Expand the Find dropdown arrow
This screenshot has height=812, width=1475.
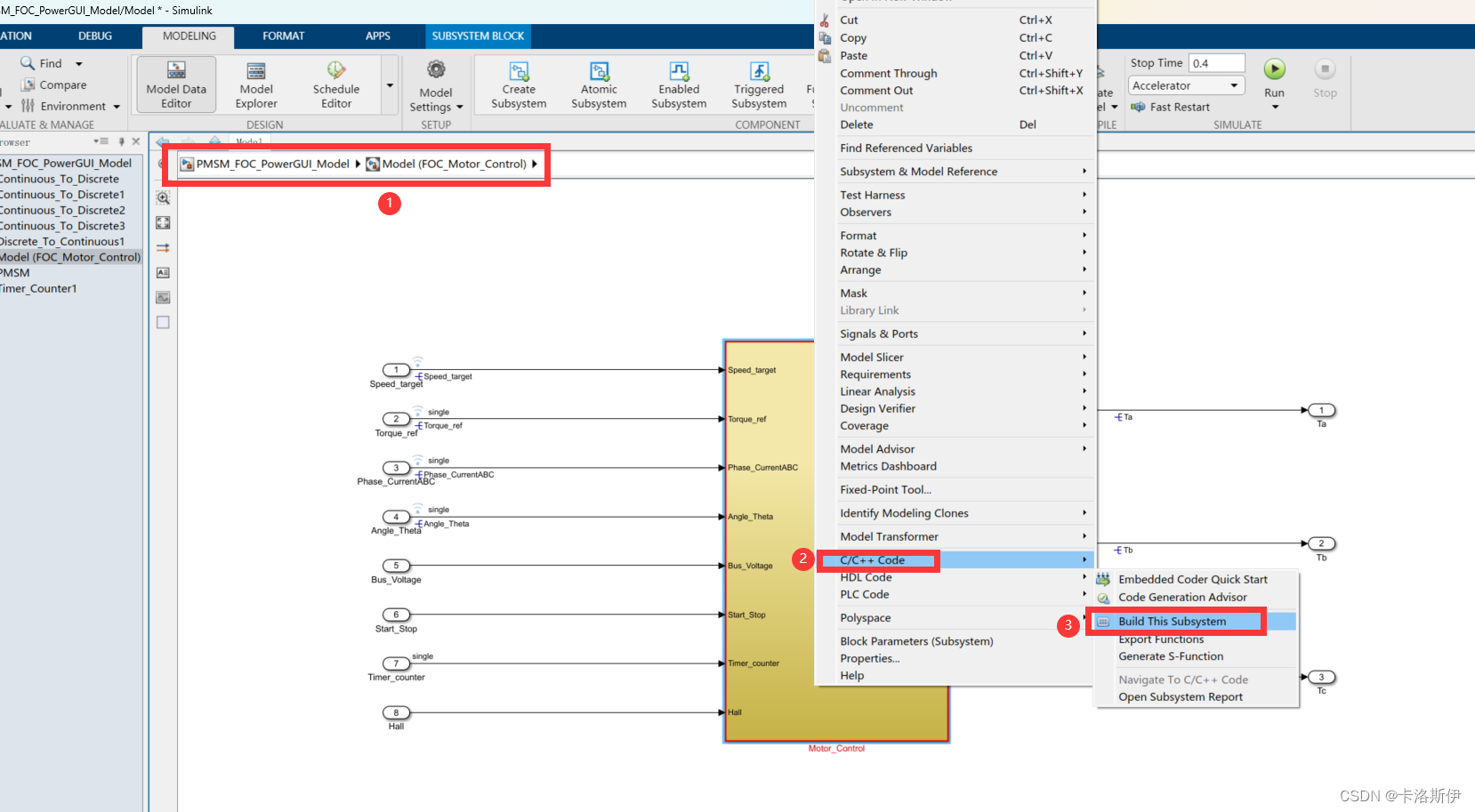[79, 64]
